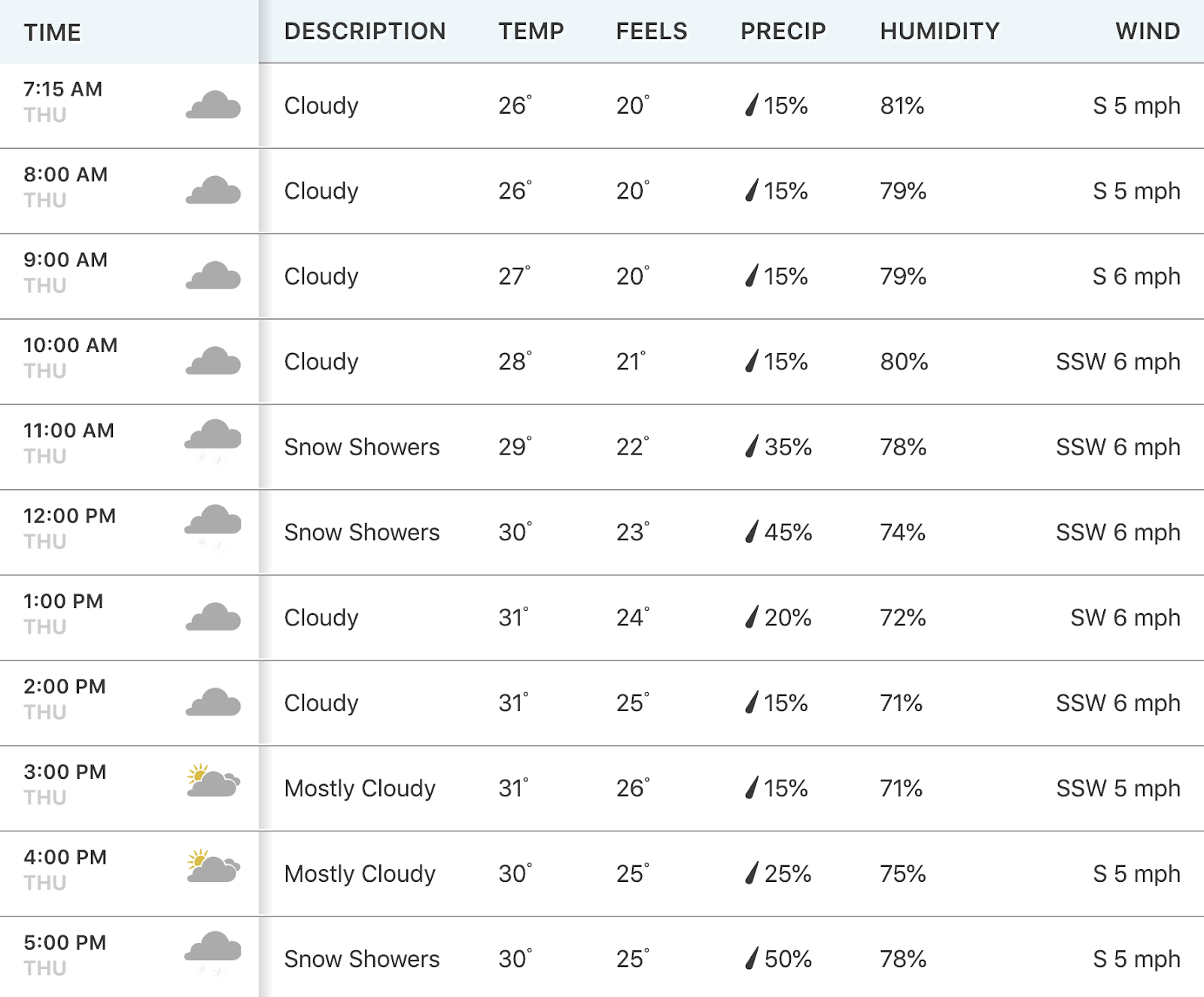Click the cloud icon in 2:00 PM row
Screen dimensions: 1204x997
(x=213, y=703)
